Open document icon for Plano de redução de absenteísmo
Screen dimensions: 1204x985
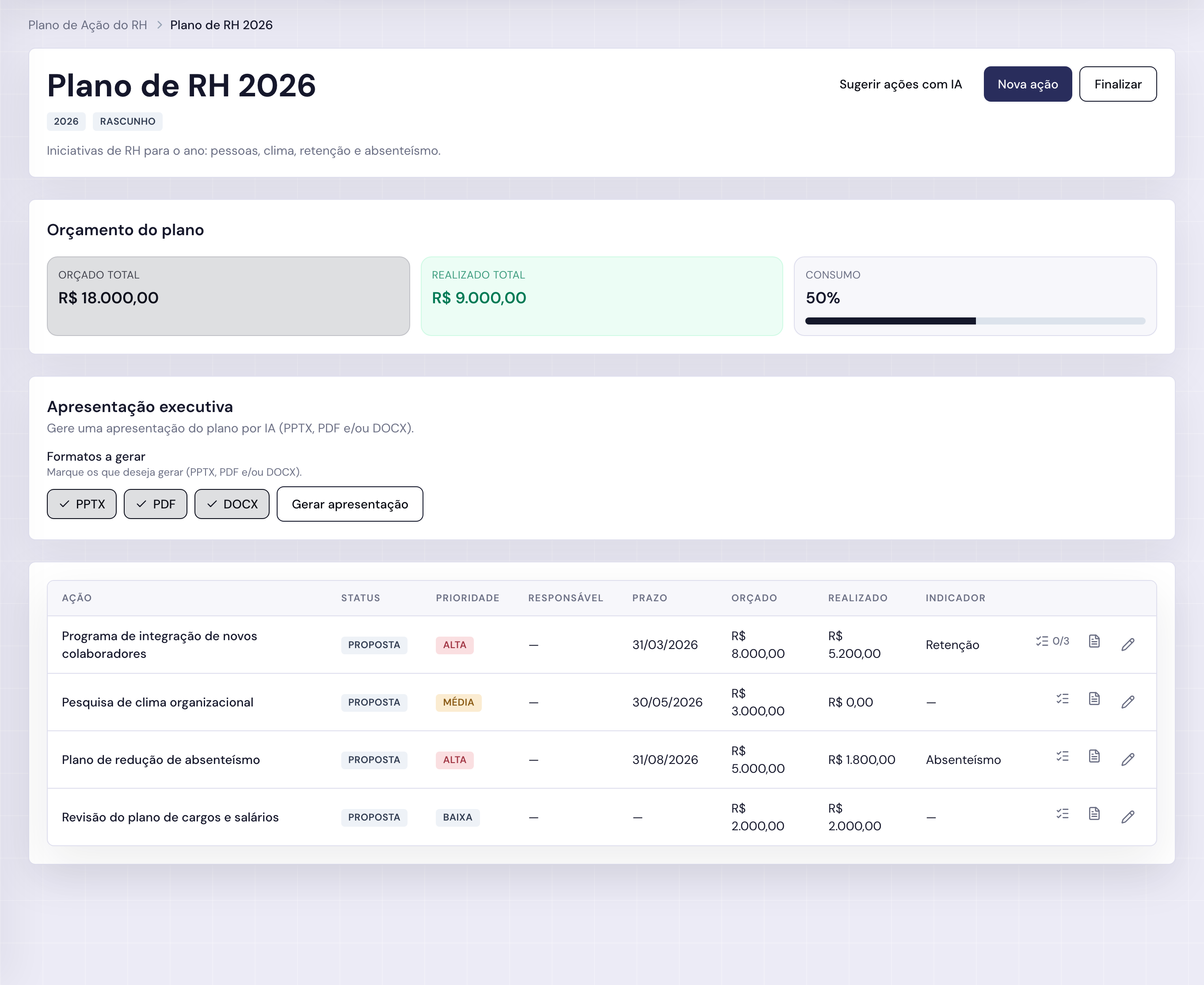[x=1094, y=756]
